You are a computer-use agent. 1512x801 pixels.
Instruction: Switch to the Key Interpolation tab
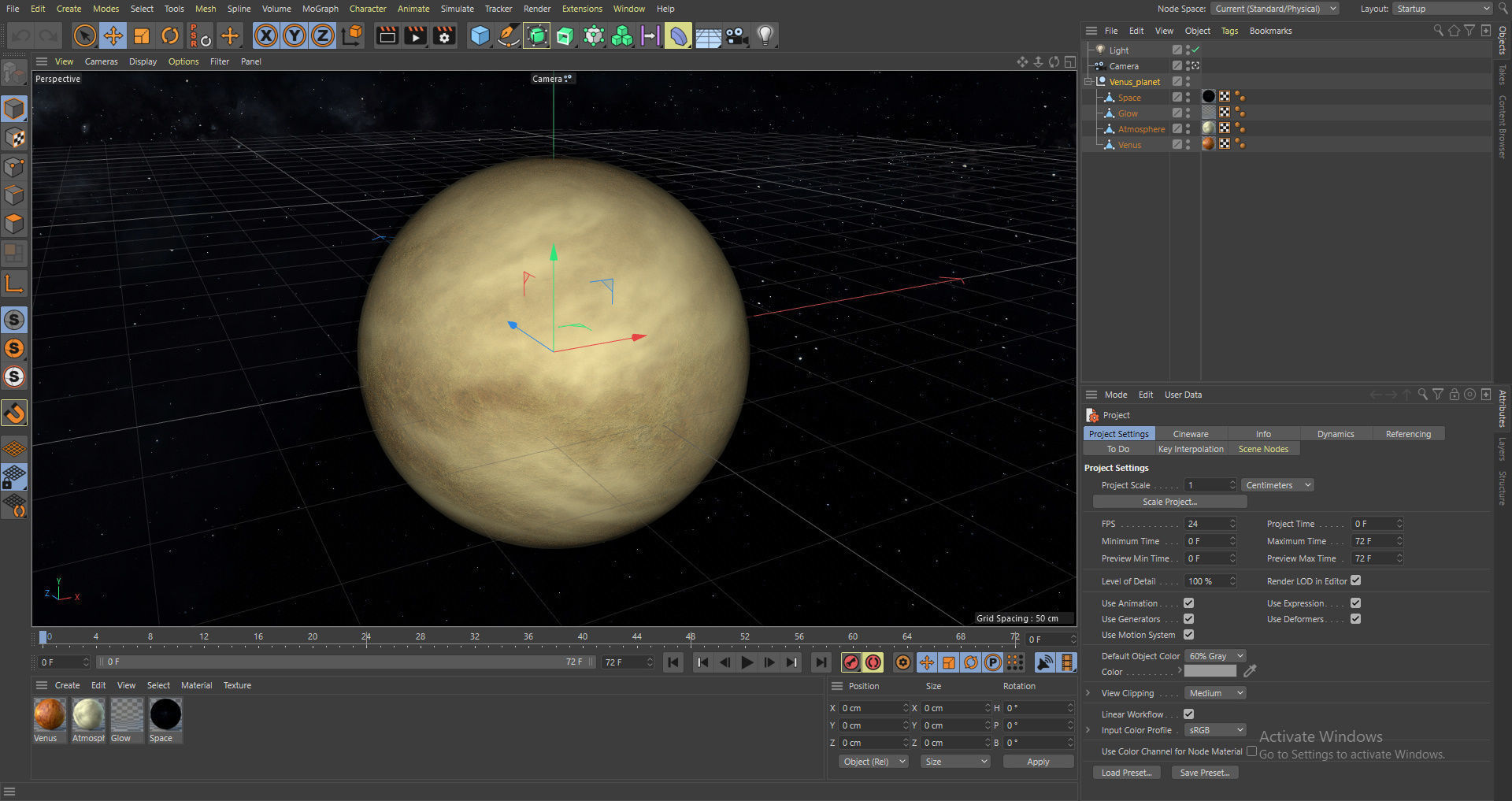click(1191, 449)
